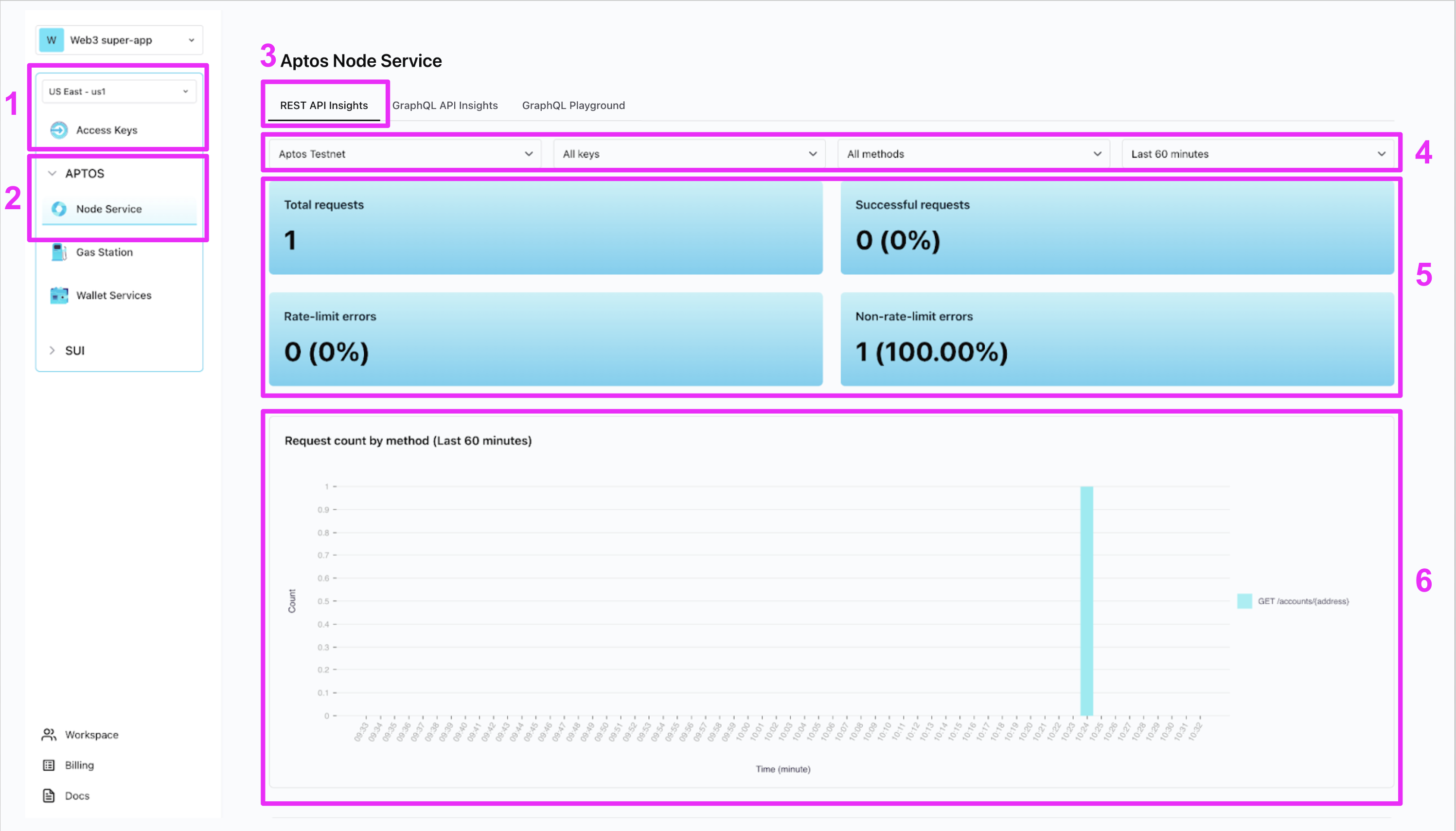This screenshot has height=831, width=1456.
Task: Click the Workspace people icon
Action: tap(49, 735)
